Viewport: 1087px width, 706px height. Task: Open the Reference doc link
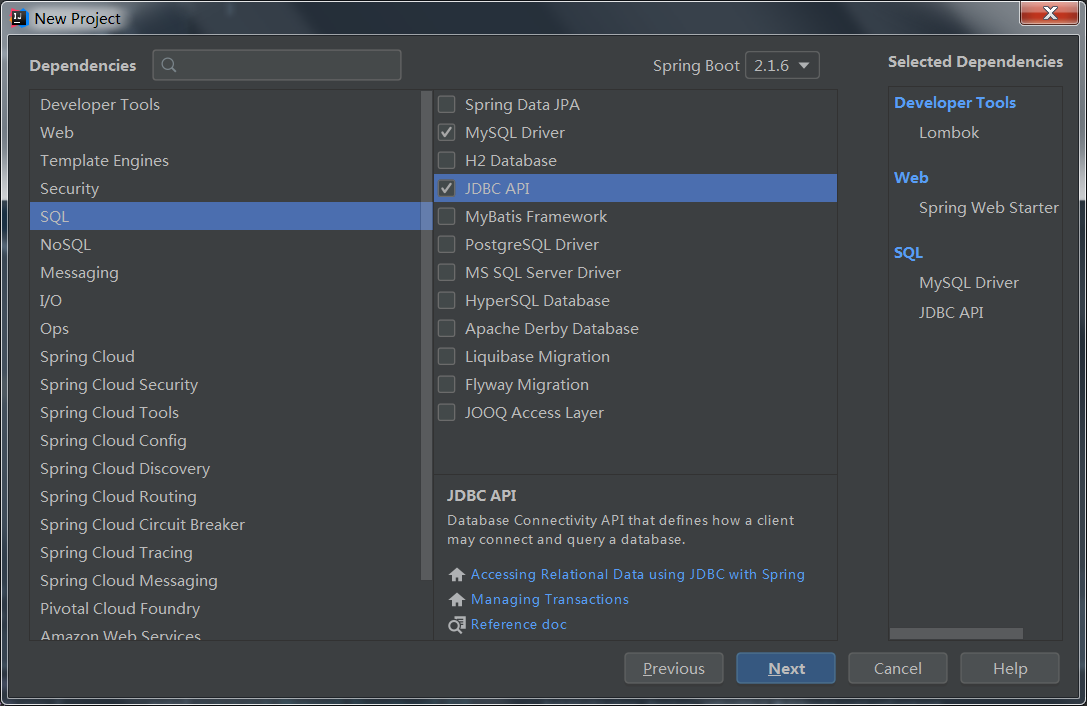click(519, 624)
